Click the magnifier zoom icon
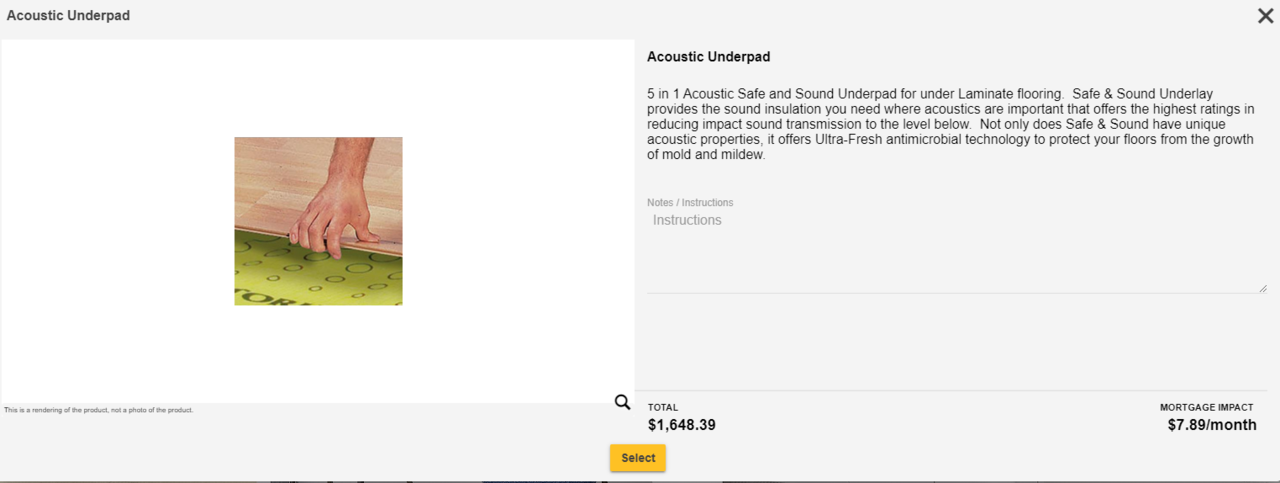Viewport: 1280px width, 483px height. pos(622,402)
